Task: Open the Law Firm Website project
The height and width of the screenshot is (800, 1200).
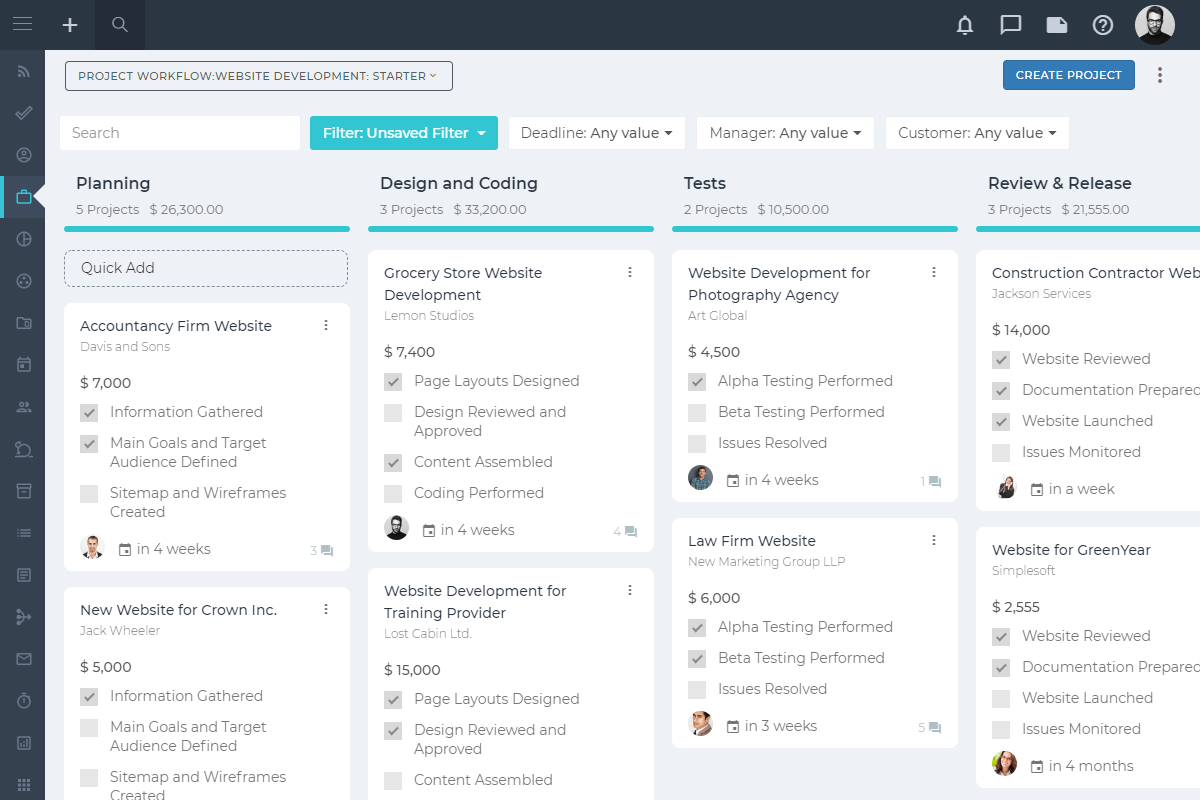Action: click(x=752, y=541)
